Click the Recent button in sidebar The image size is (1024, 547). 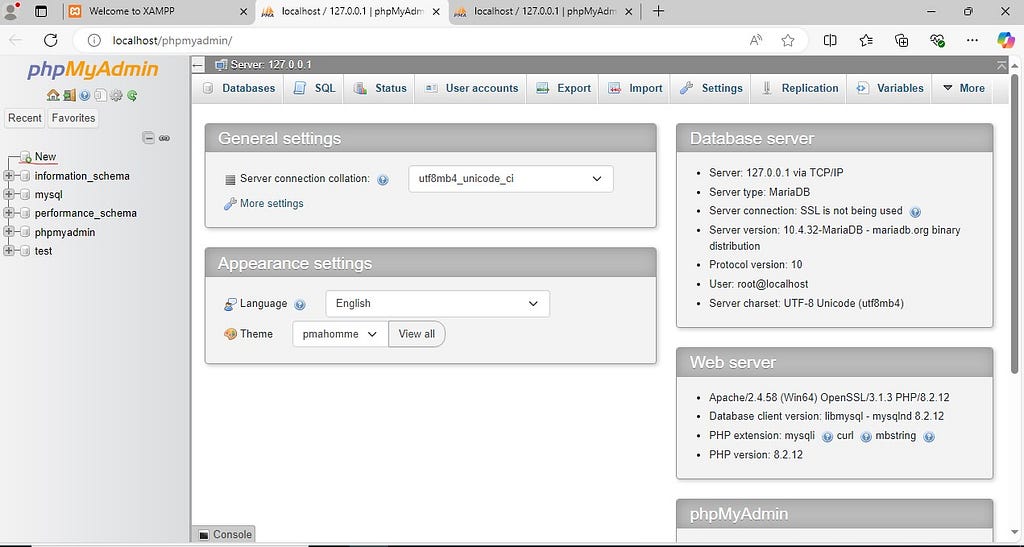[x=25, y=118]
